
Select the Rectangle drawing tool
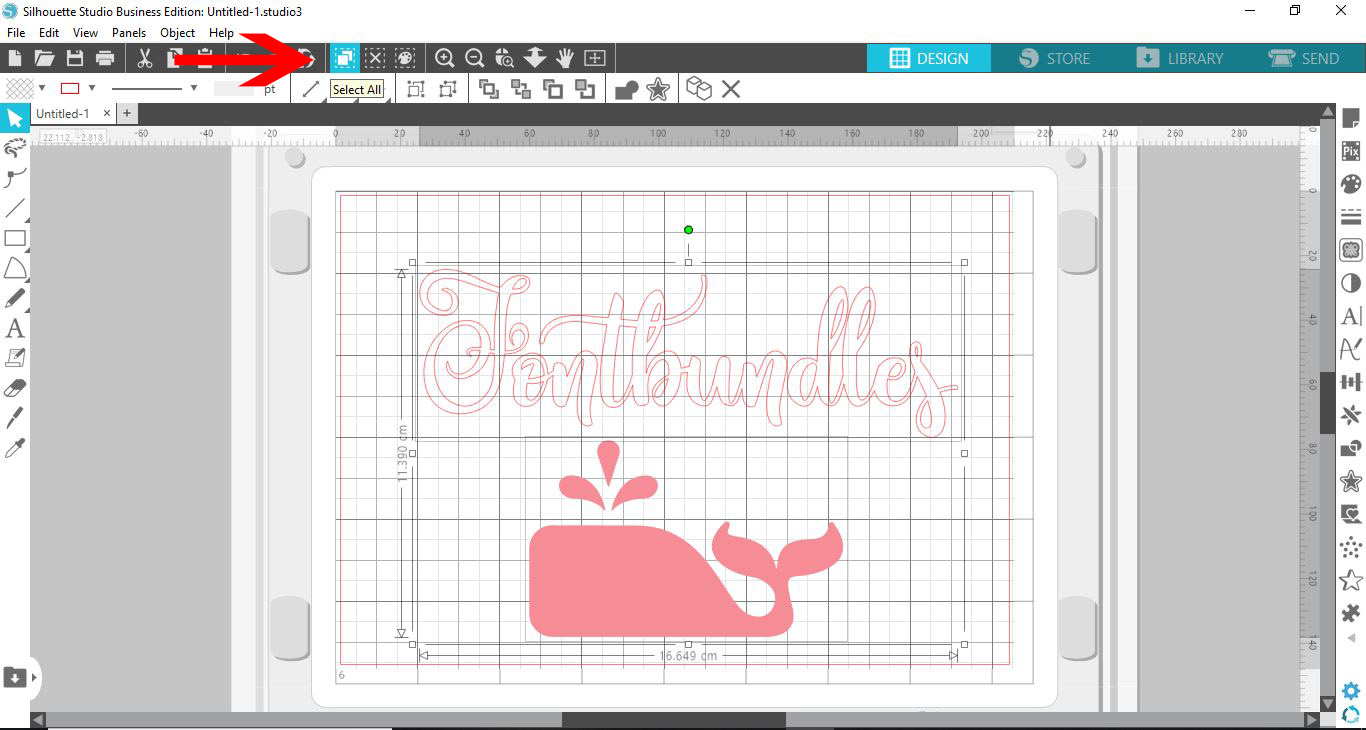(x=14, y=238)
